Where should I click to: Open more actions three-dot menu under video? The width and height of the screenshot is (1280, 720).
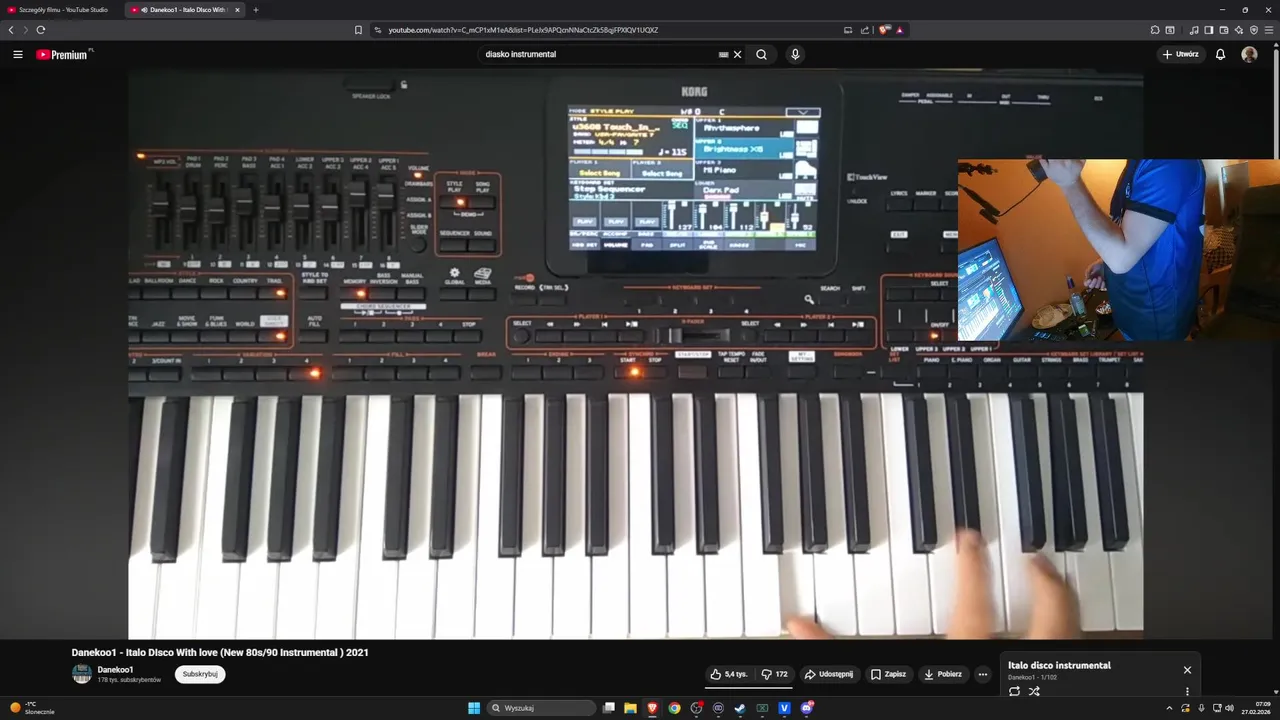(x=983, y=674)
